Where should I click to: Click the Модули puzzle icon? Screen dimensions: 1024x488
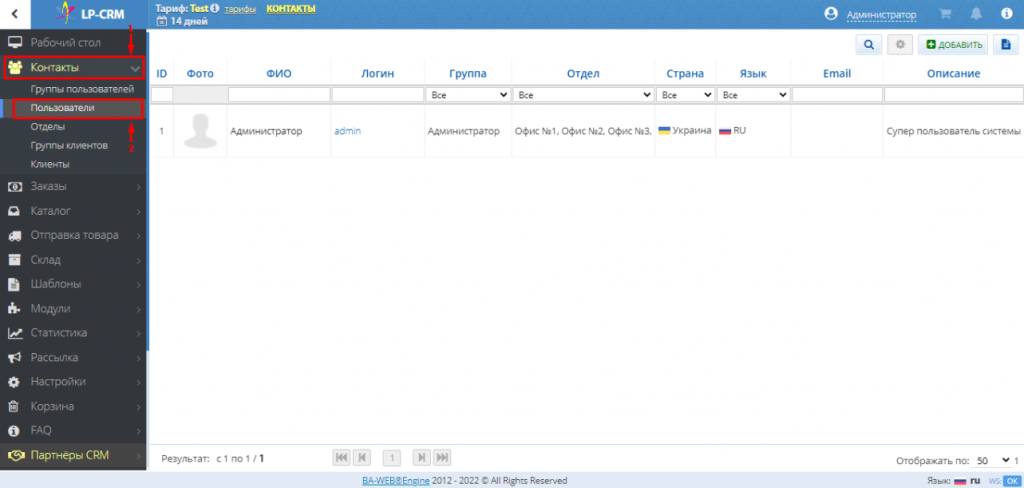click(x=15, y=308)
